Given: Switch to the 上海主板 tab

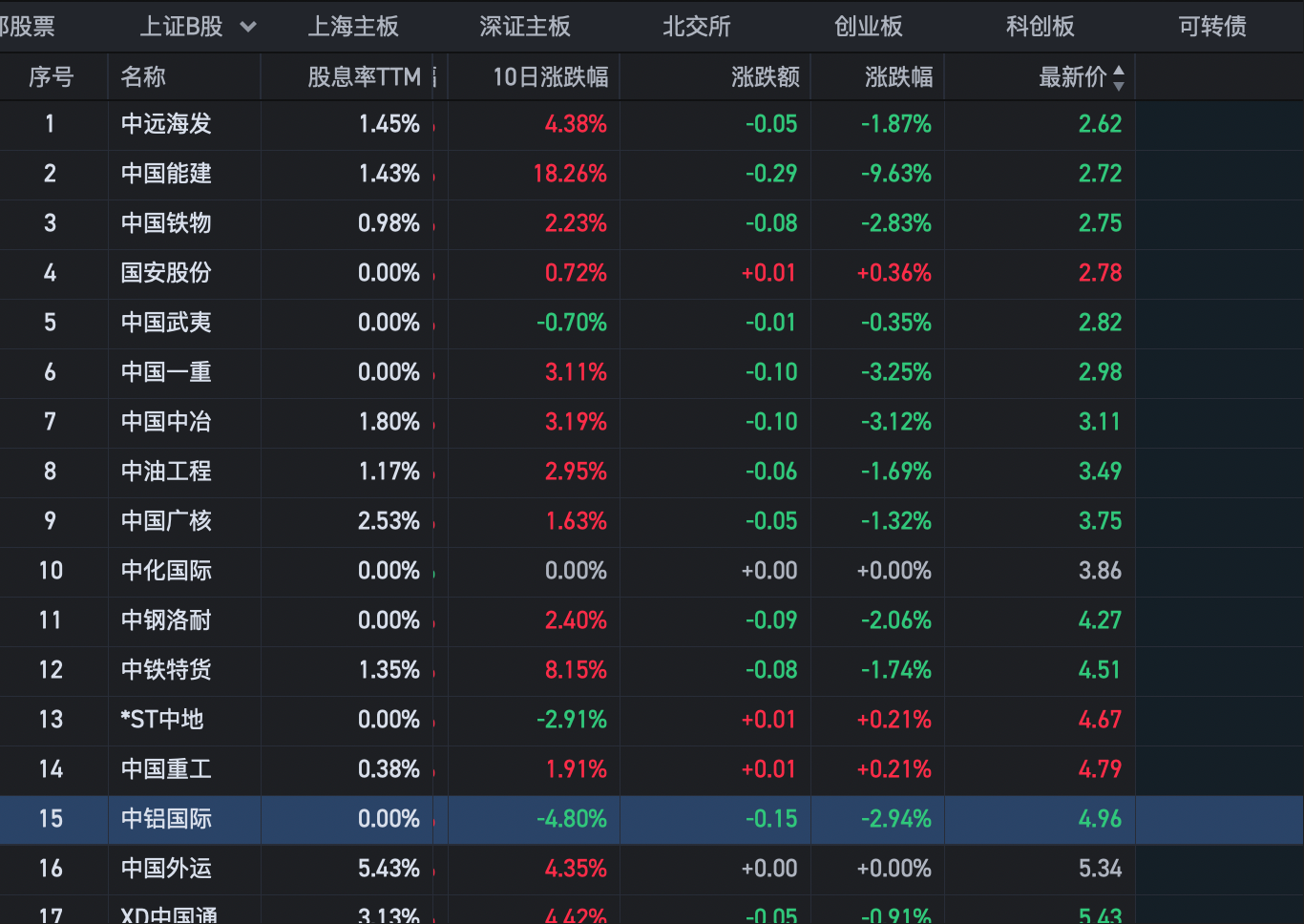Looking at the screenshot, I should 352,27.
